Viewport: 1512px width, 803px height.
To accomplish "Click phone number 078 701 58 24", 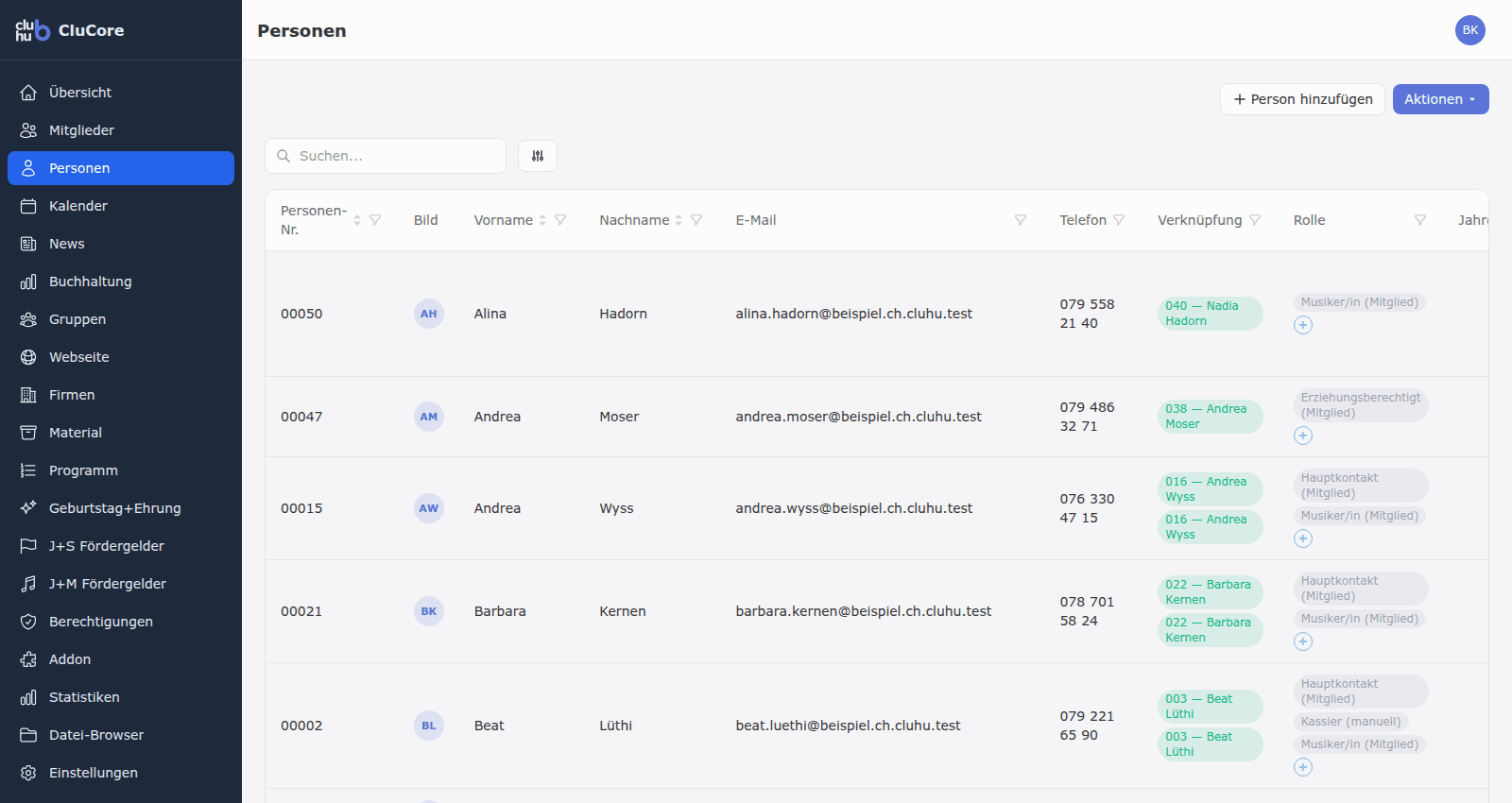I will tap(1087, 611).
